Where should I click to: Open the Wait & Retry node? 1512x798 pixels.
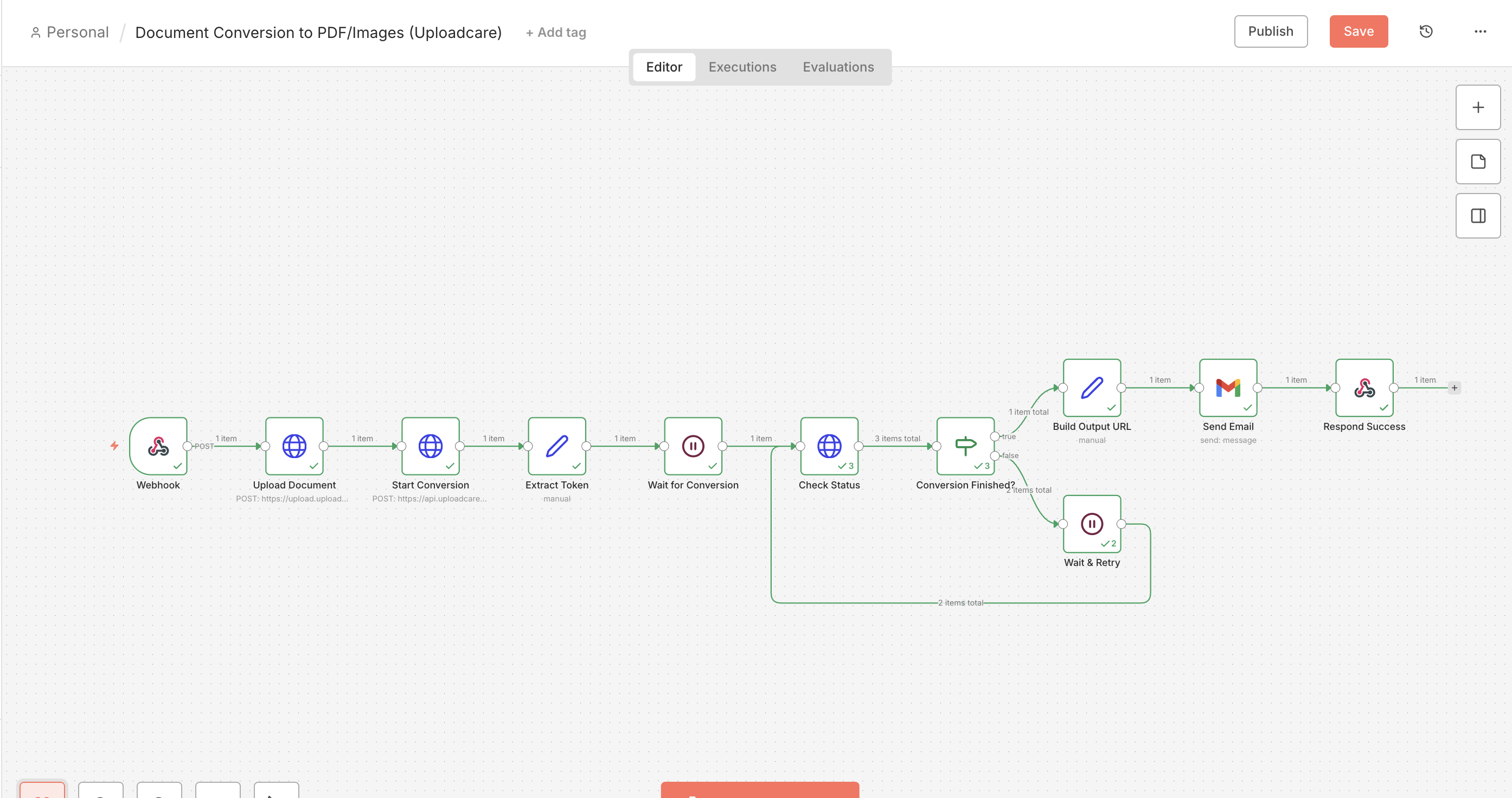pyautogui.click(x=1092, y=524)
